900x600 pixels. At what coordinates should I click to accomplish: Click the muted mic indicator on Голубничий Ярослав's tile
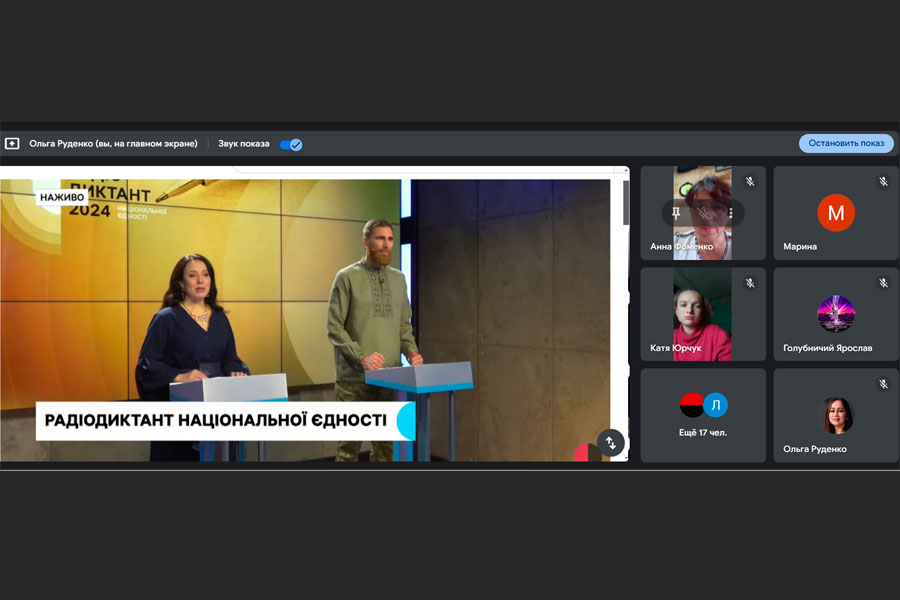883,283
